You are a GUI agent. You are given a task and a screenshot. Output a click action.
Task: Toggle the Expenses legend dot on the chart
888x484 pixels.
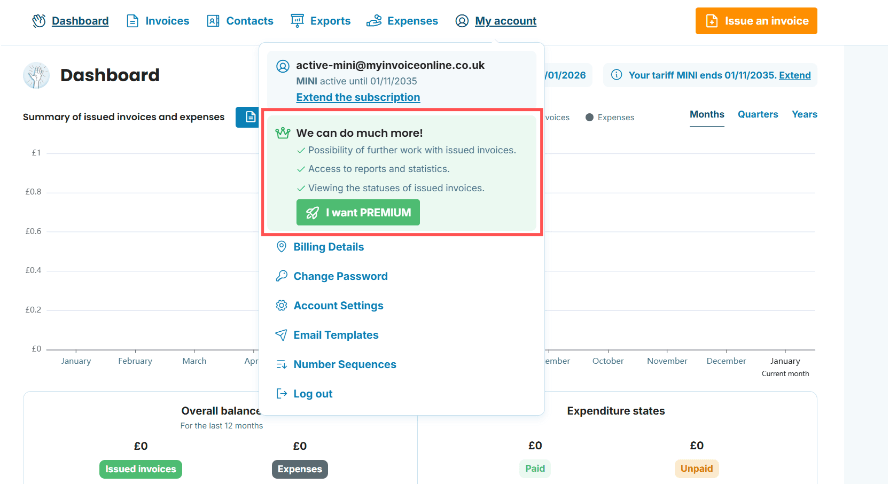589,117
